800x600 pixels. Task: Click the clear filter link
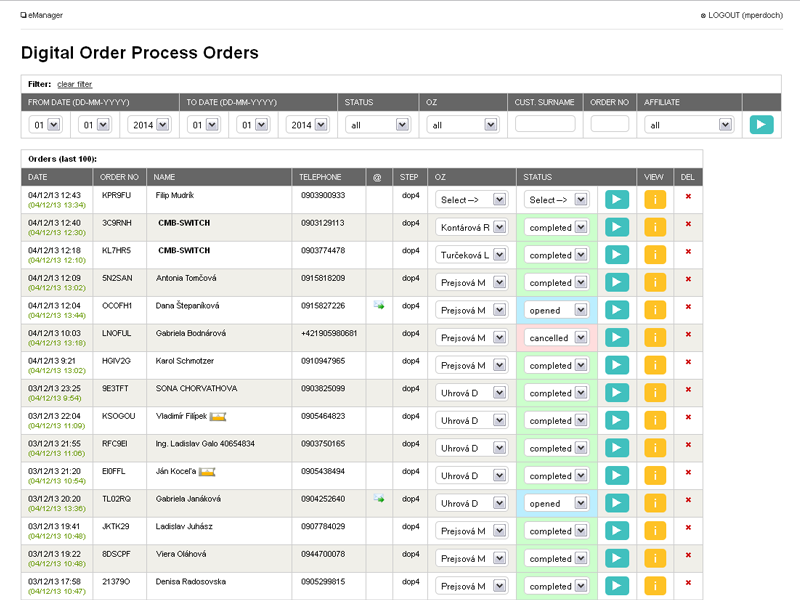pos(74,84)
